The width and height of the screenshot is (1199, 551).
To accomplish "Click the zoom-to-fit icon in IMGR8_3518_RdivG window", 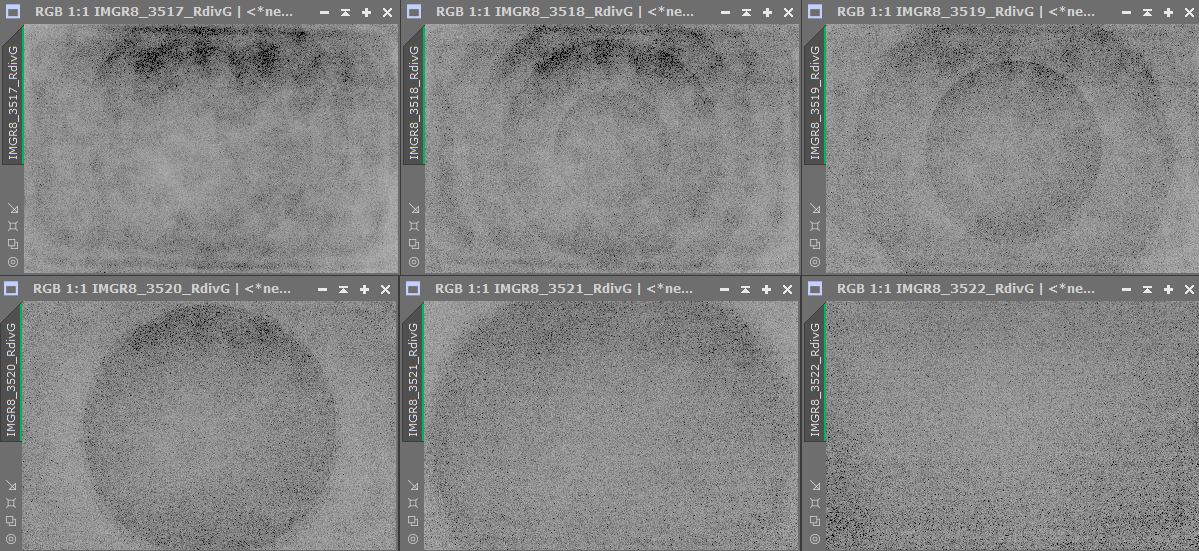I will (414, 226).
